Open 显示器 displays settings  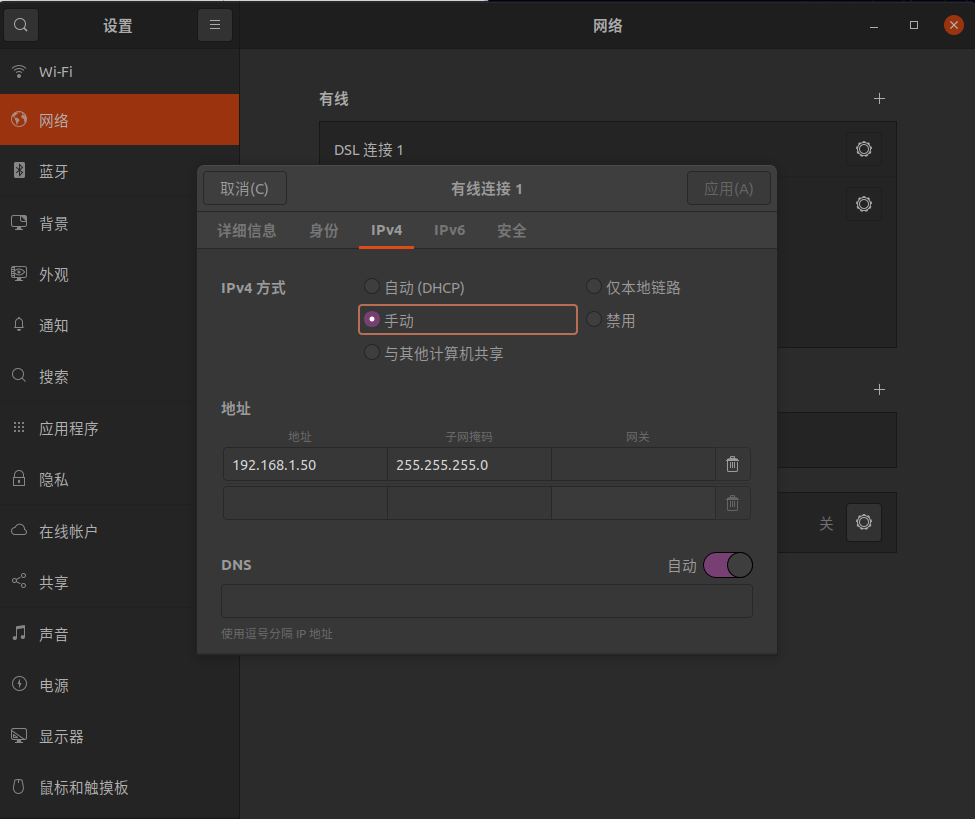tap(119, 736)
